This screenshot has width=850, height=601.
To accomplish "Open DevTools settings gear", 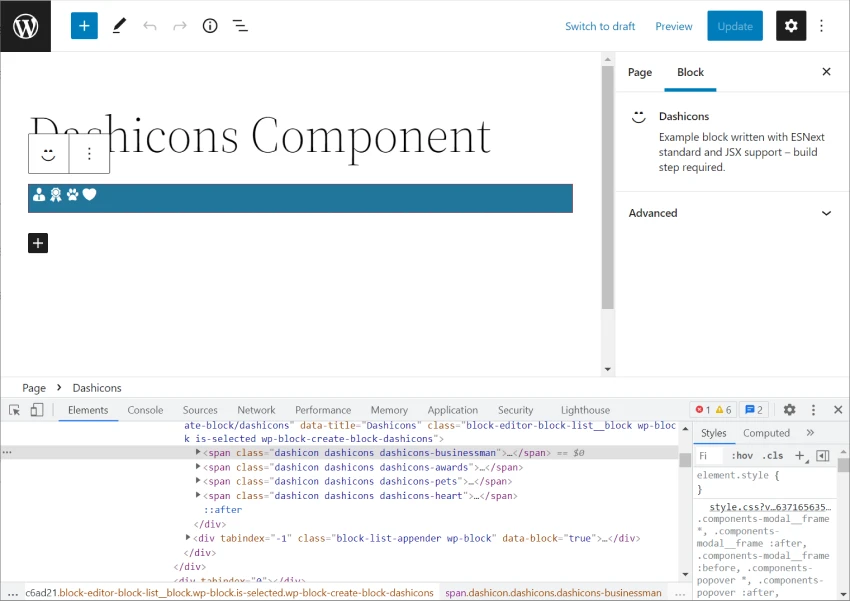I will (789, 410).
